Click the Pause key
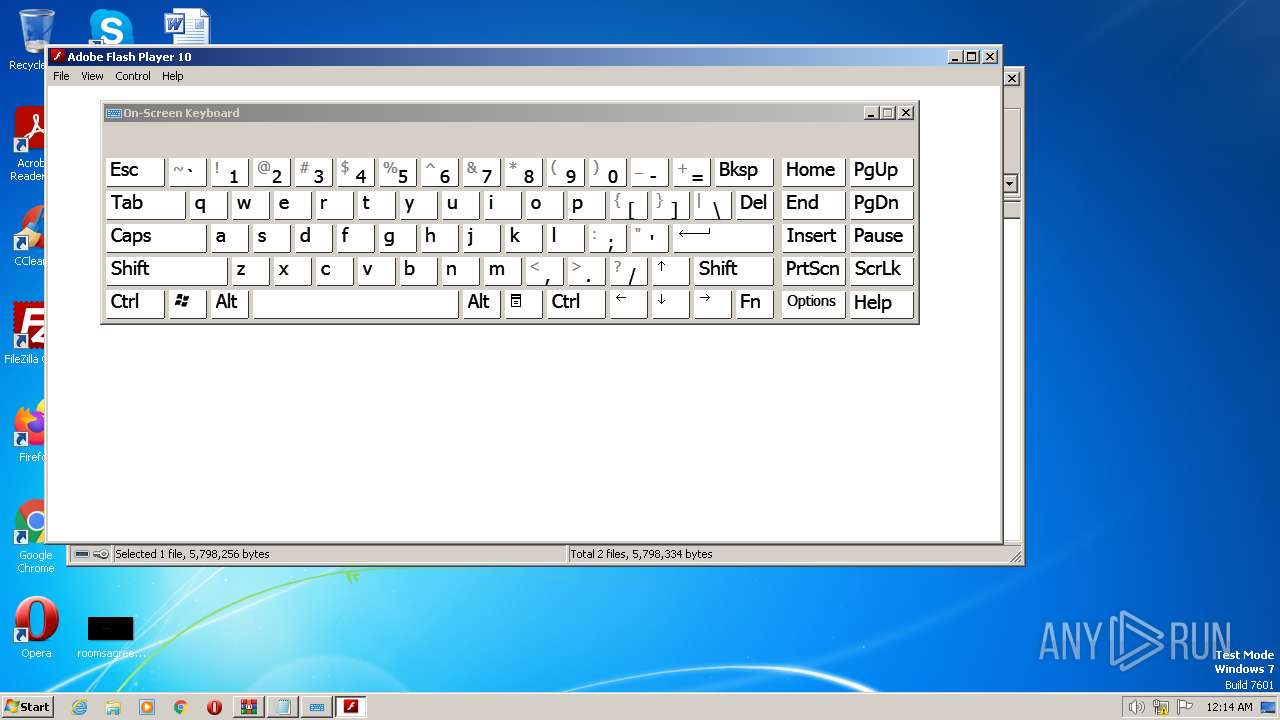Viewport: 1280px width, 720px height. pos(881,237)
